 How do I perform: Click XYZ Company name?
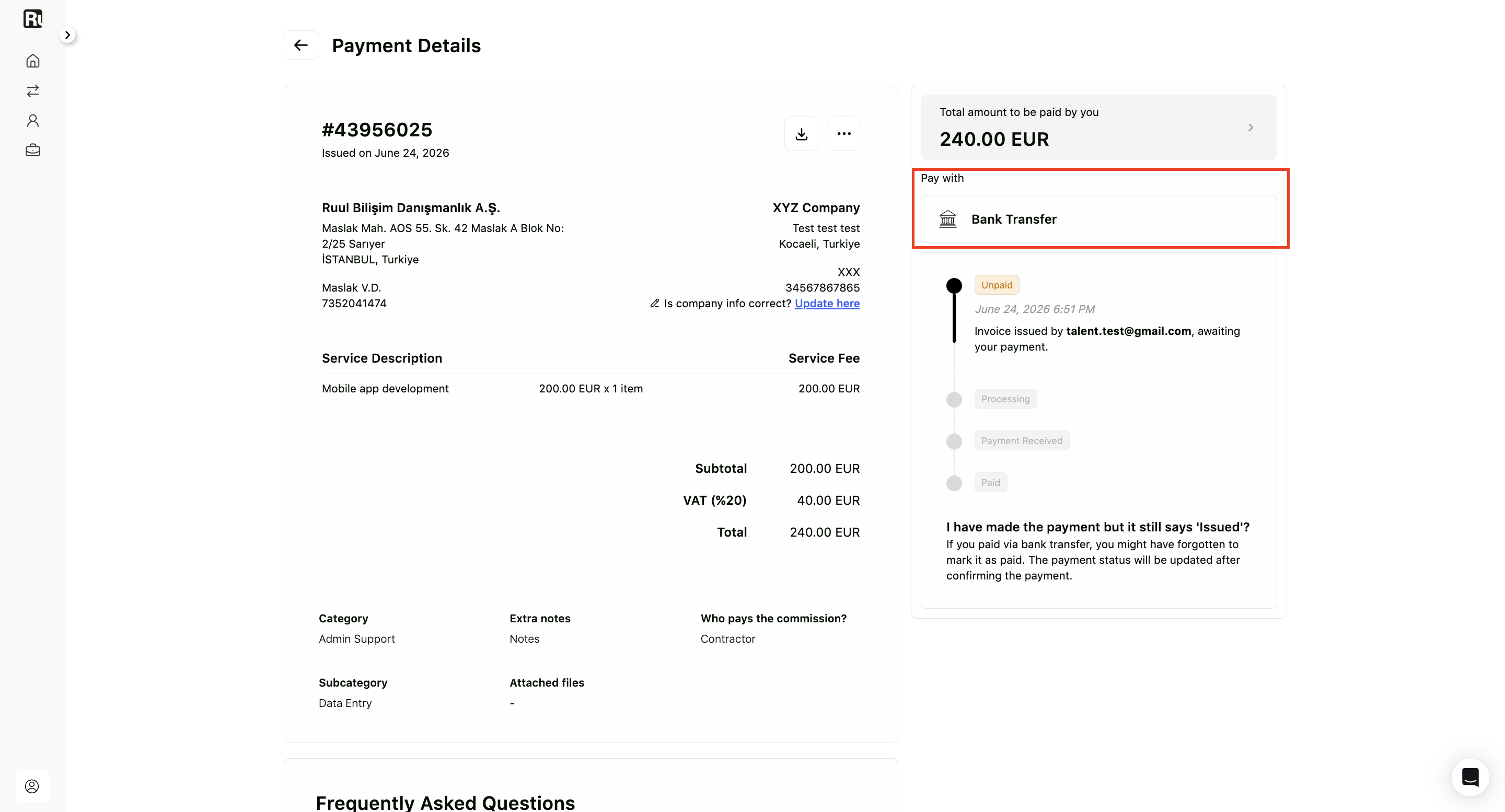click(x=816, y=208)
